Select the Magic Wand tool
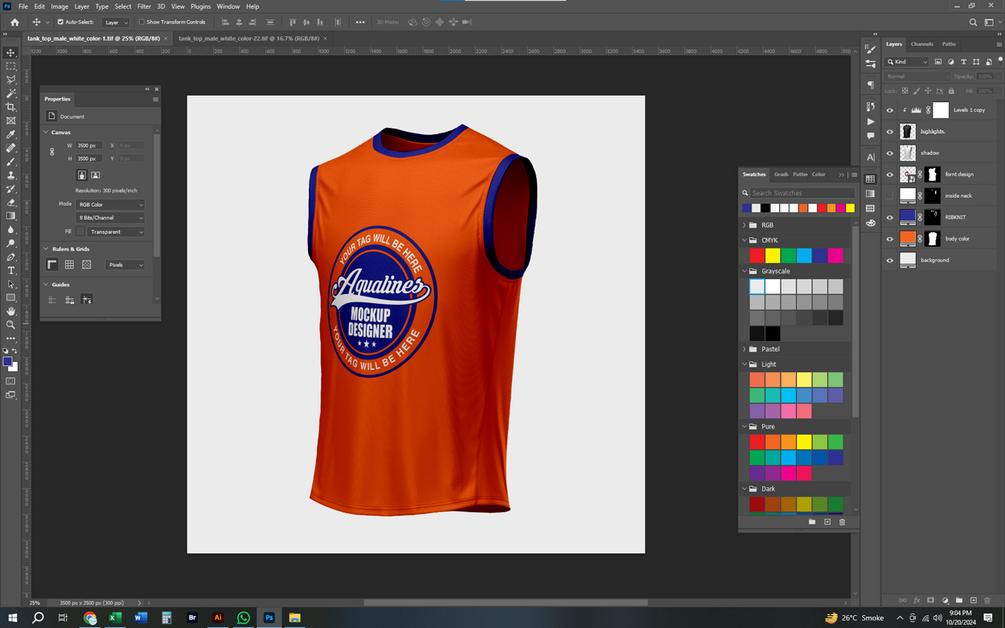This screenshot has width=1005, height=628. (11, 94)
